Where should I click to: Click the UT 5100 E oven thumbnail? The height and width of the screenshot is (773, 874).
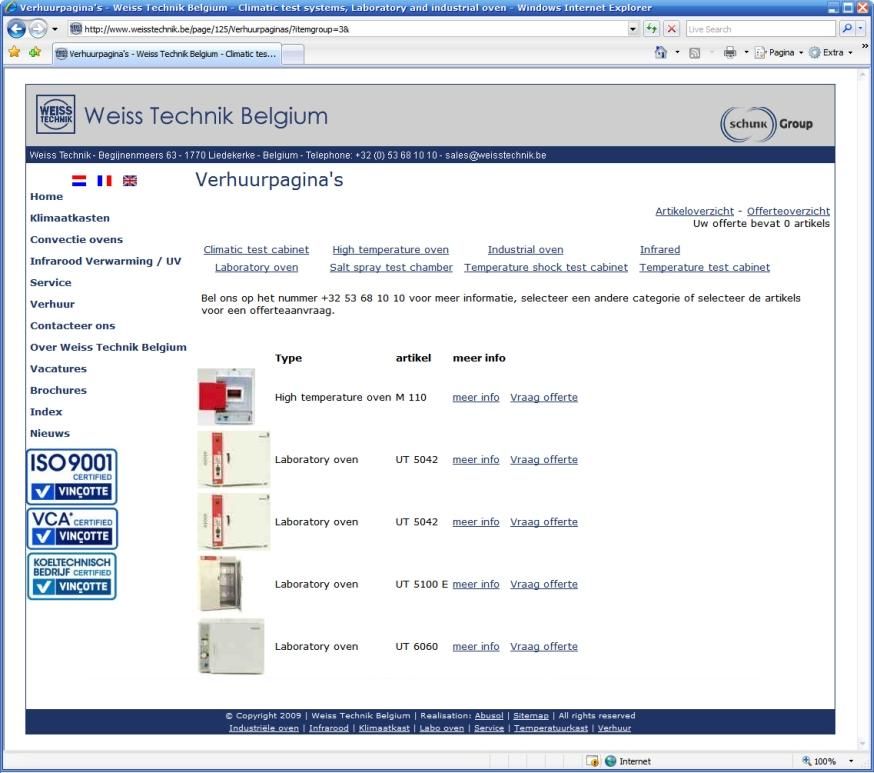click(x=221, y=584)
